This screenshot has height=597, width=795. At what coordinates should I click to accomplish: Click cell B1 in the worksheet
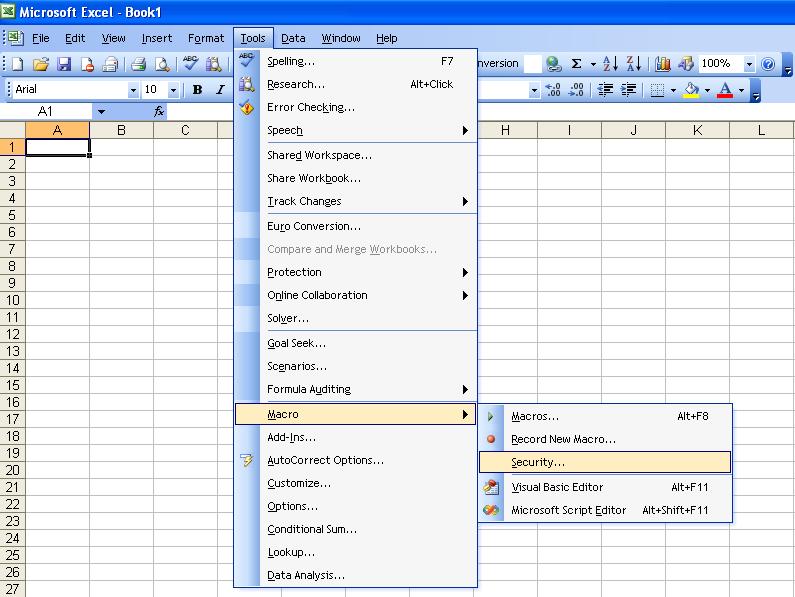pyautogui.click(x=121, y=147)
